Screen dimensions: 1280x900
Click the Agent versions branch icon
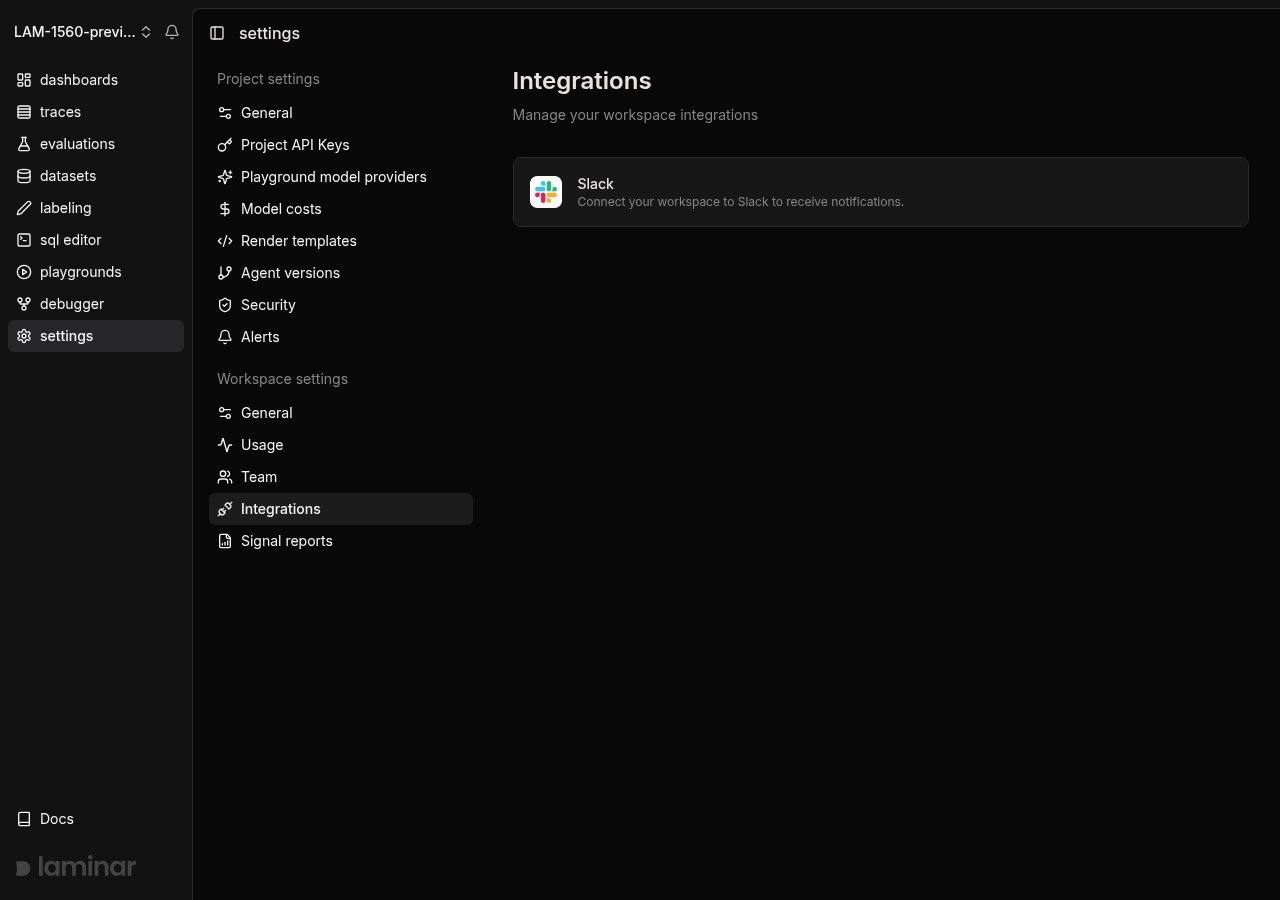coord(225,273)
